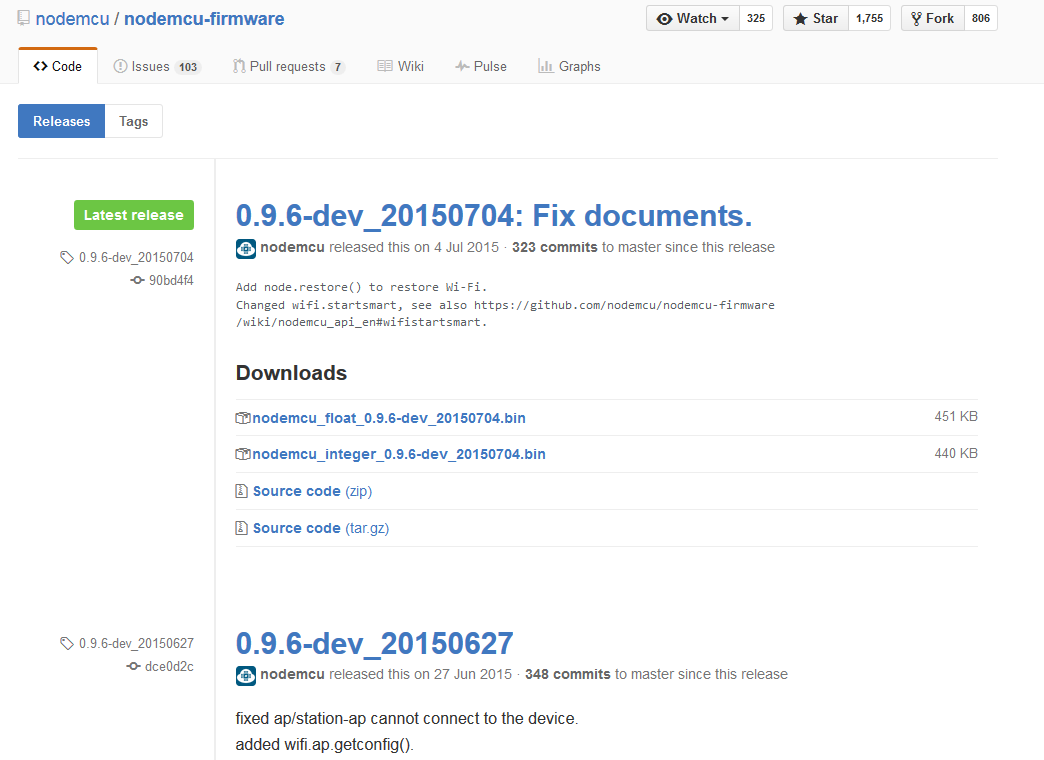Click the star icon on the Star button
The image size is (1044, 760).
pyautogui.click(x=800, y=19)
